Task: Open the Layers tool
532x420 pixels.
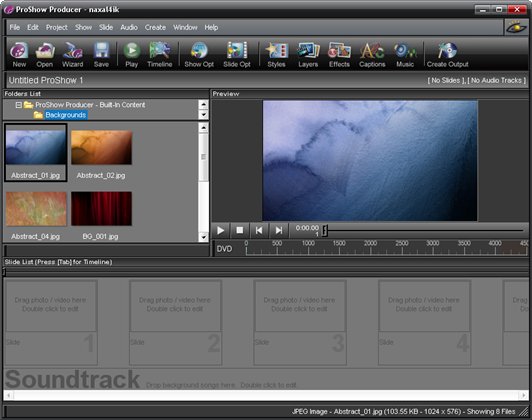Action: click(308, 54)
